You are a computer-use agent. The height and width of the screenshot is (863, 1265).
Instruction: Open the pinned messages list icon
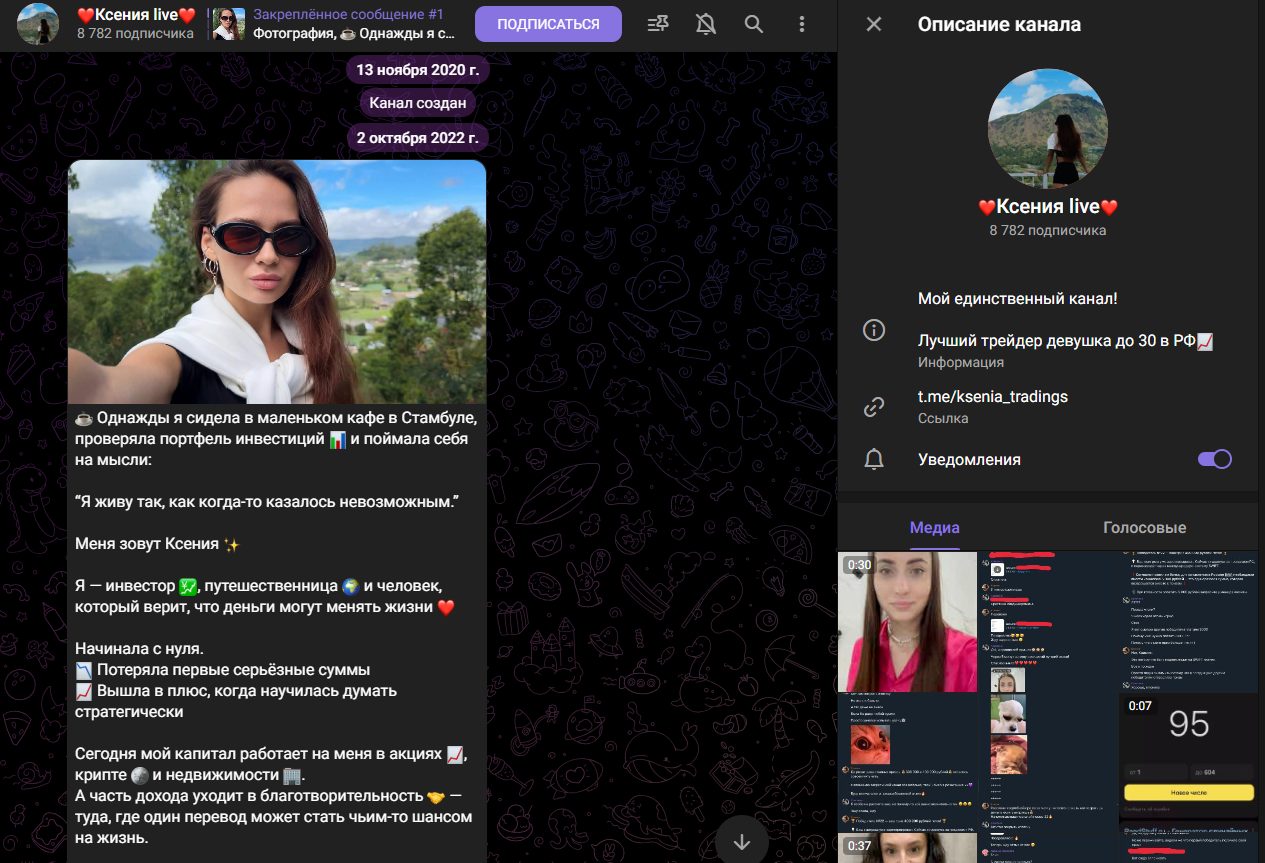657,23
